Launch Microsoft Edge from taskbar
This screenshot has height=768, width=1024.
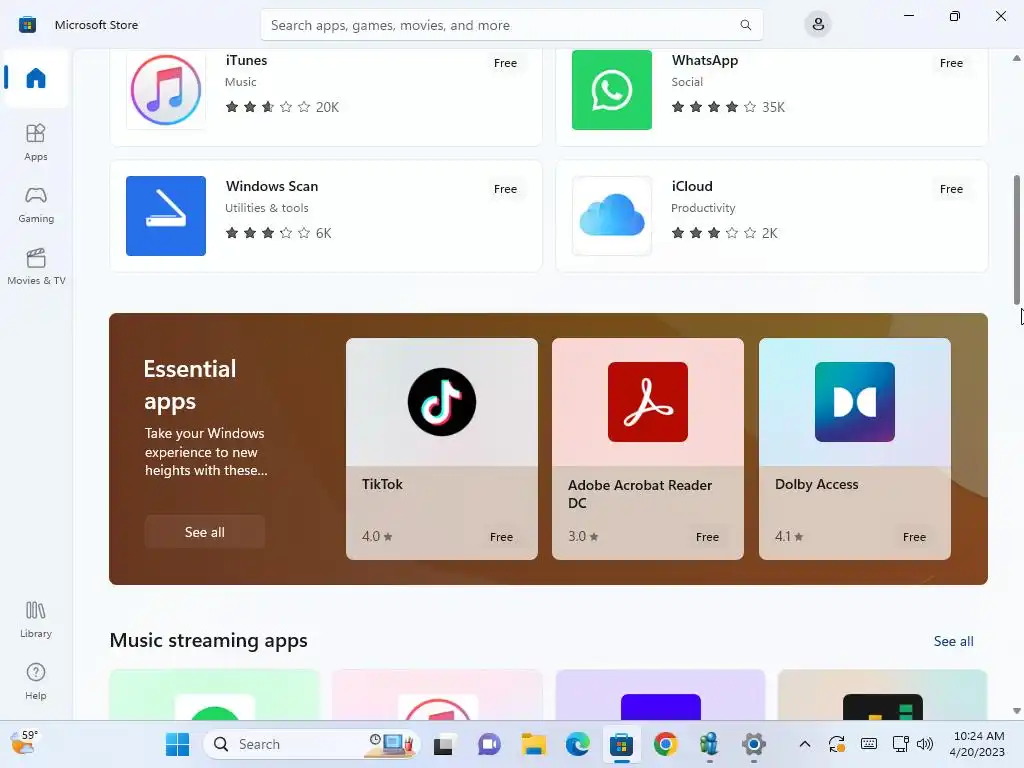577,744
